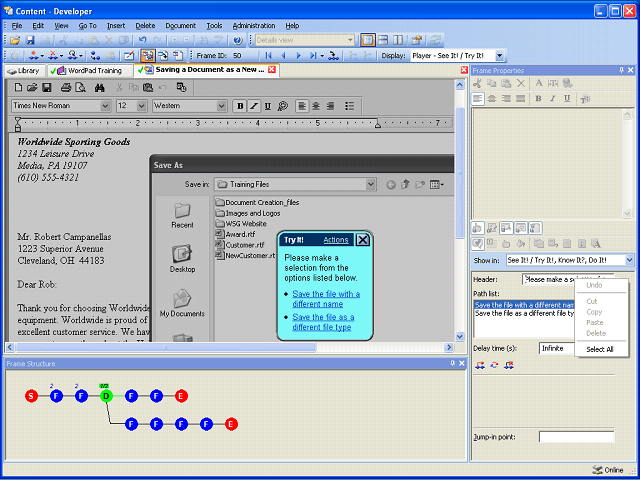The height and width of the screenshot is (480, 640).
Task: Click the Online status icon in status bar
Action: pos(598,470)
